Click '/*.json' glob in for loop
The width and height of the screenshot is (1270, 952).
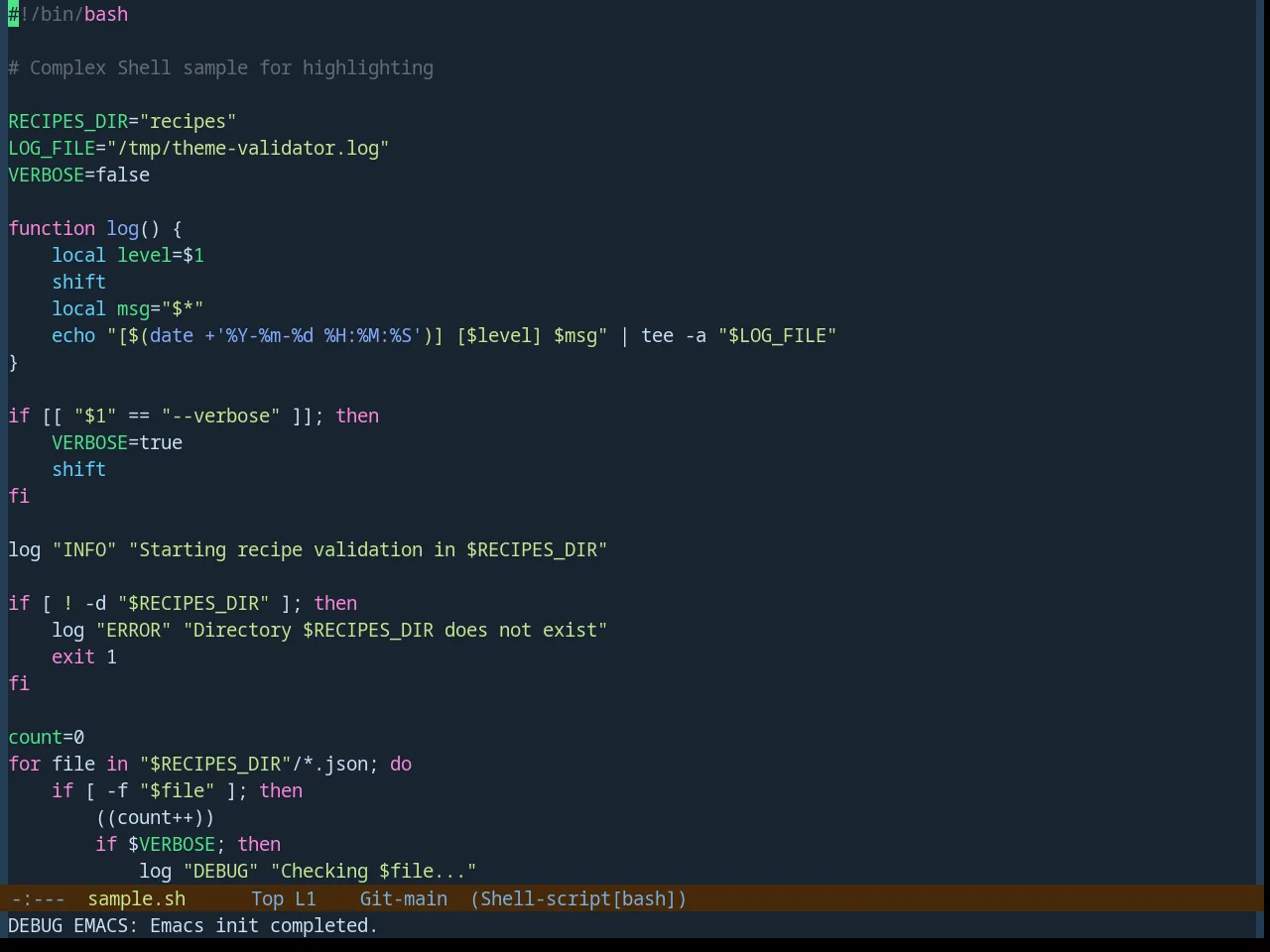(x=329, y=764)
